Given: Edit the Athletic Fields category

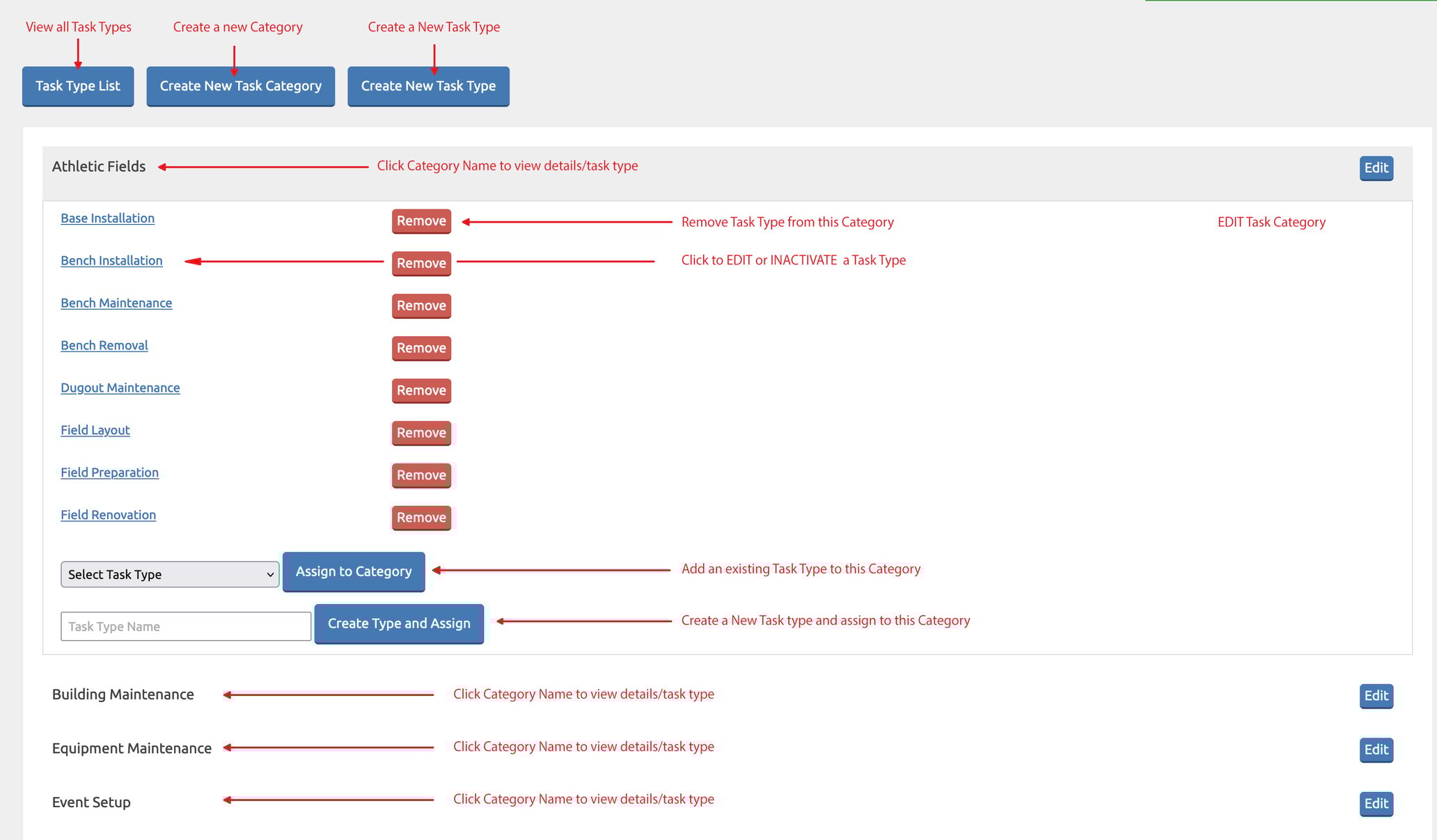Looking at the screenshot, I should tap(1375, 168).
